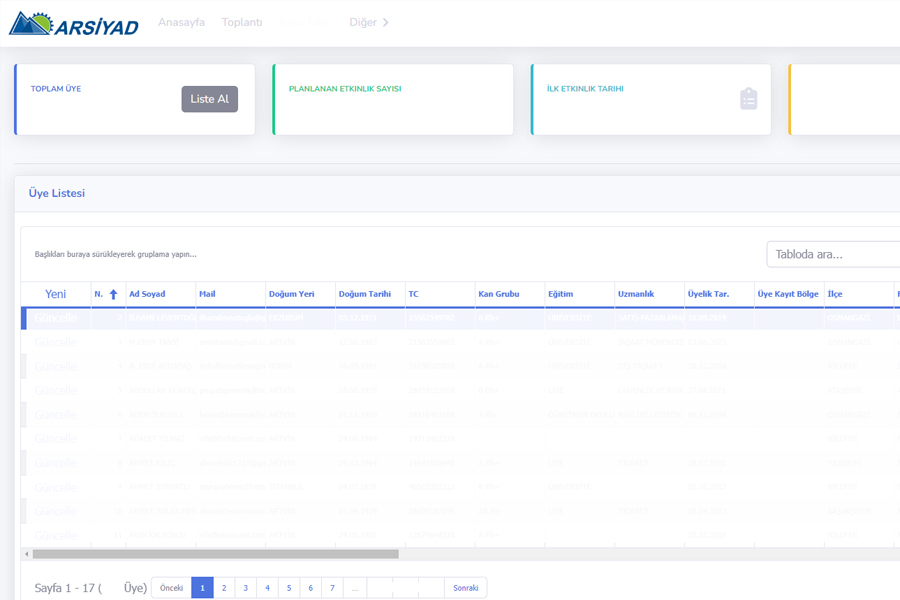Screen dimensions: 900x600
Task: Click the sort arrow in the N. column
Action: tap(113, 295)
